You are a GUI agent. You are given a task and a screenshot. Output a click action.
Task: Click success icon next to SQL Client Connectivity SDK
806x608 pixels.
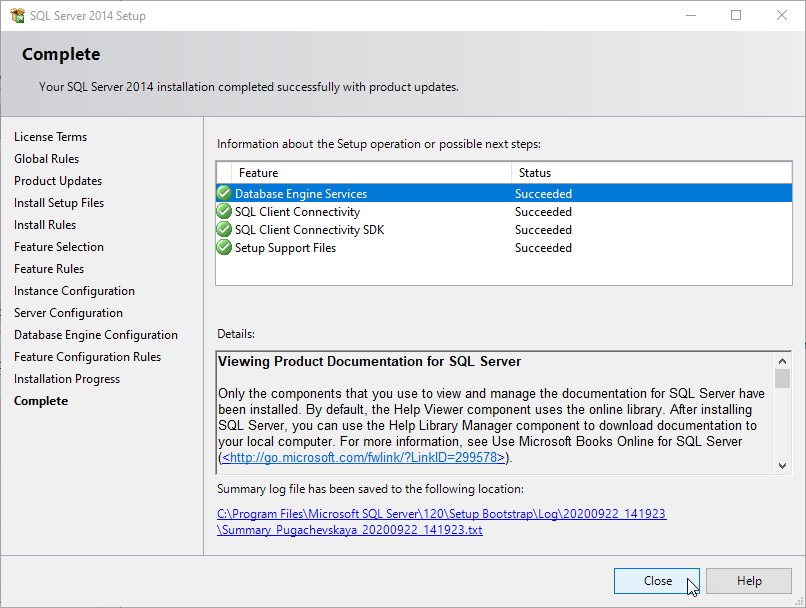tap(224, 230)
